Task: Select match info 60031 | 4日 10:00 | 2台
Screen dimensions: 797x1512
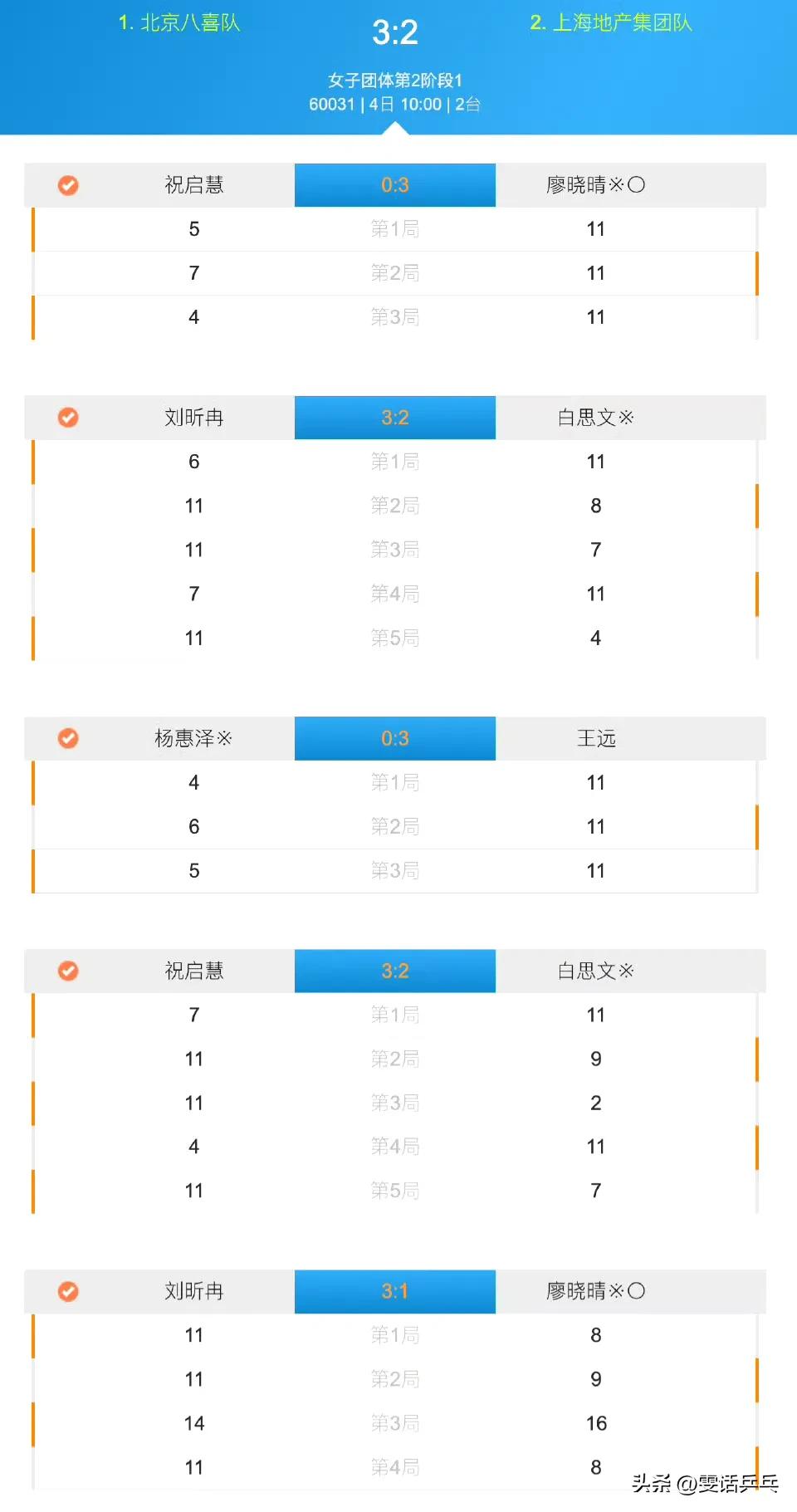Action: (x=395, y=105)
